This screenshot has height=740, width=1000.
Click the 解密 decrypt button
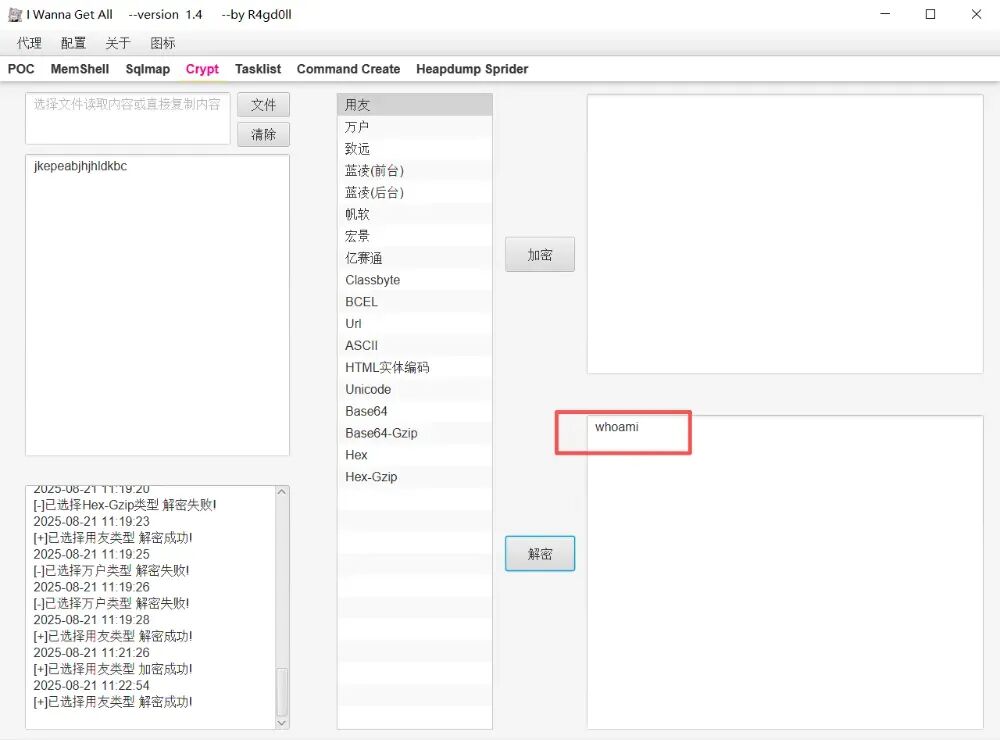click(x=540, y=554)
